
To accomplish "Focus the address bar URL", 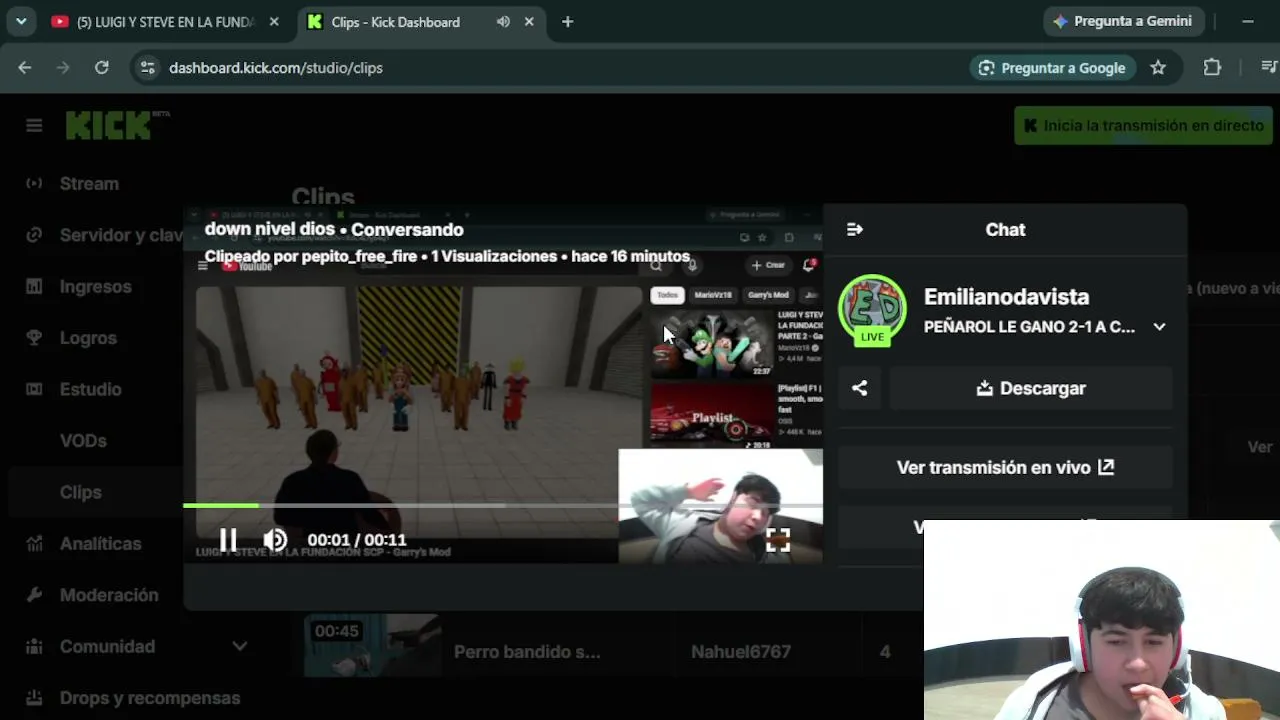I will coord(276,68).
